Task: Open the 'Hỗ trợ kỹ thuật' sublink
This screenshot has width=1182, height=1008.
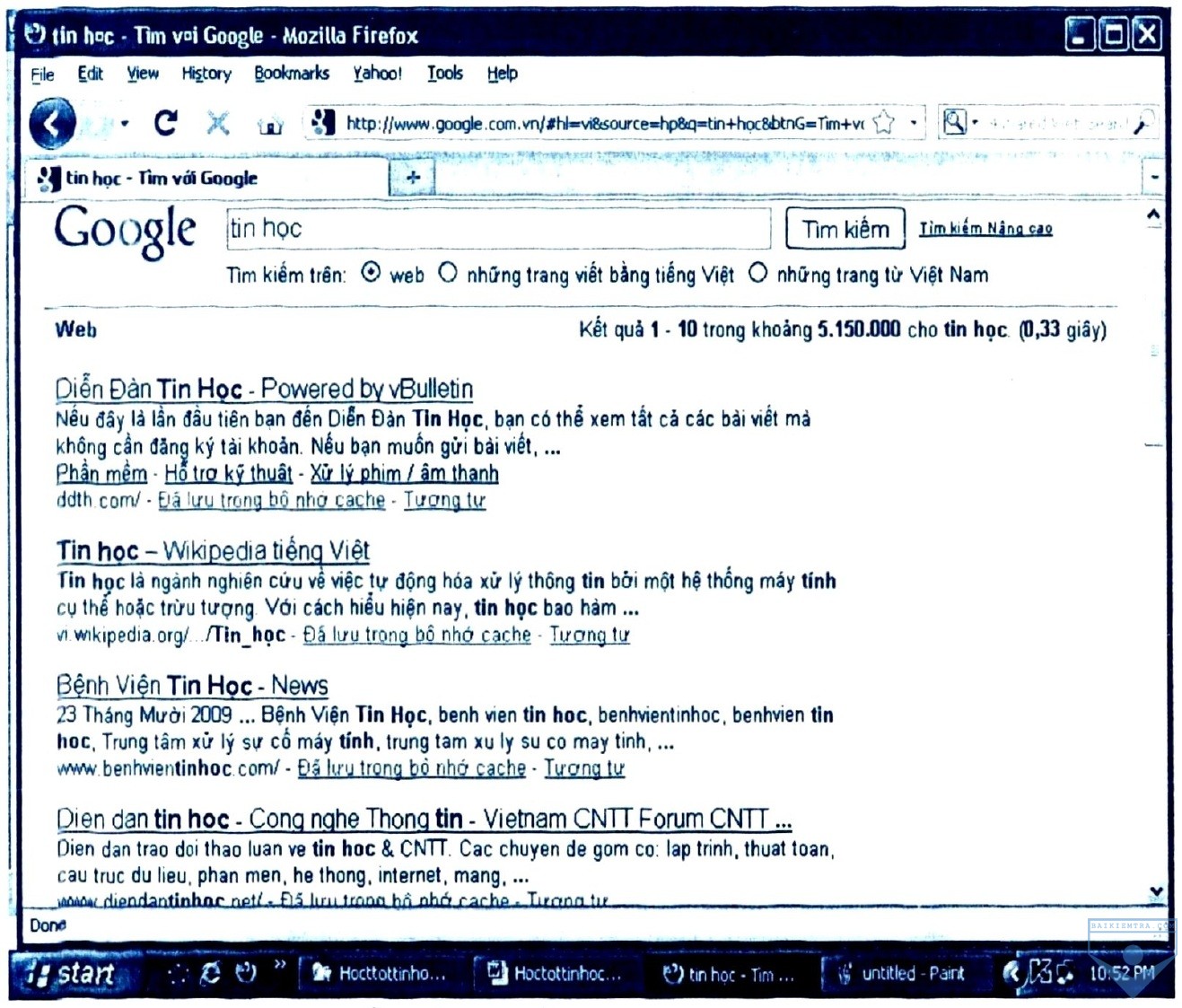Action: (229, 474)
